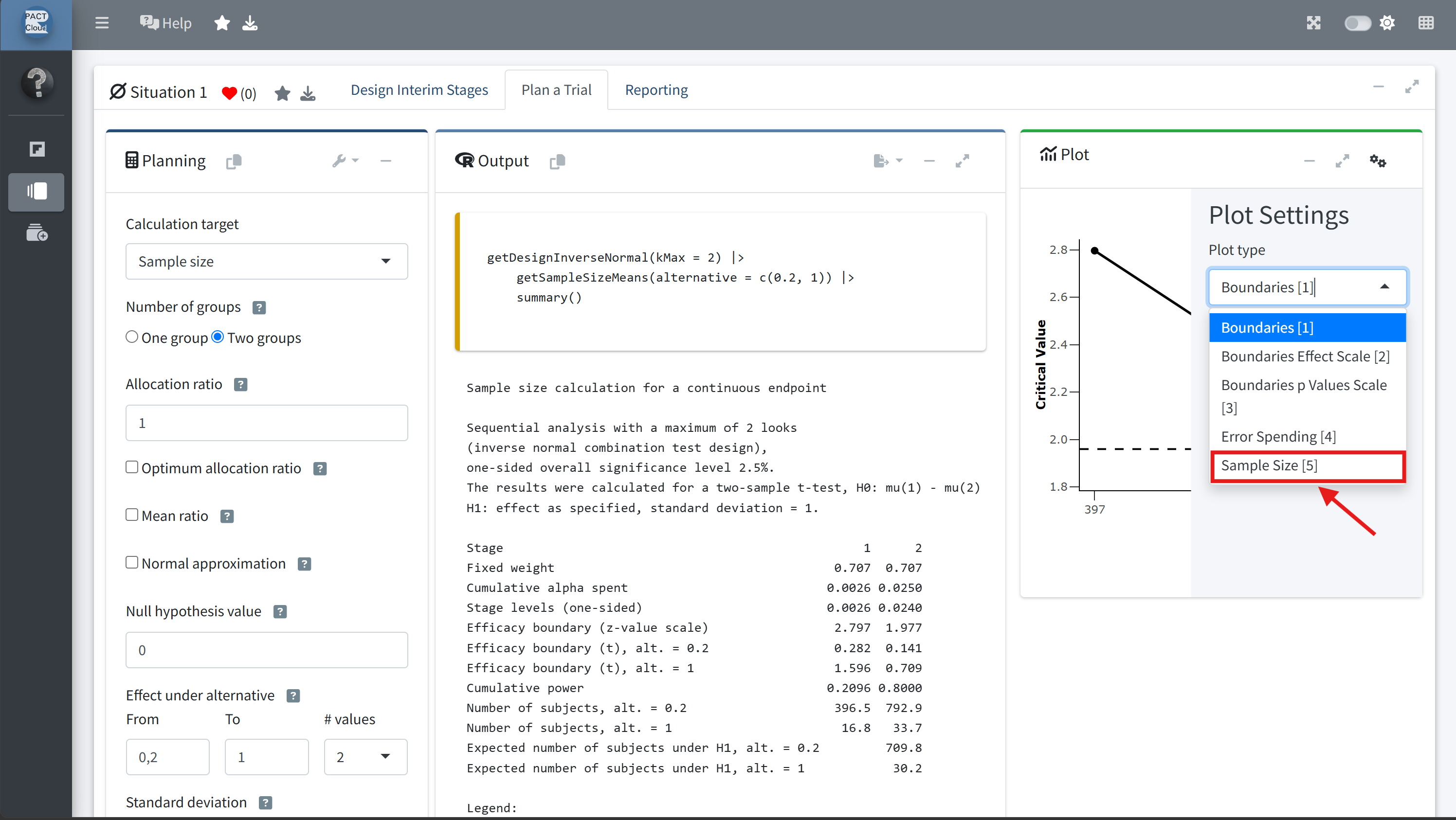Viewport: 1456px width, 820px height.
Task: Click the RPACT Cloud logo
Action: (36, 23)
